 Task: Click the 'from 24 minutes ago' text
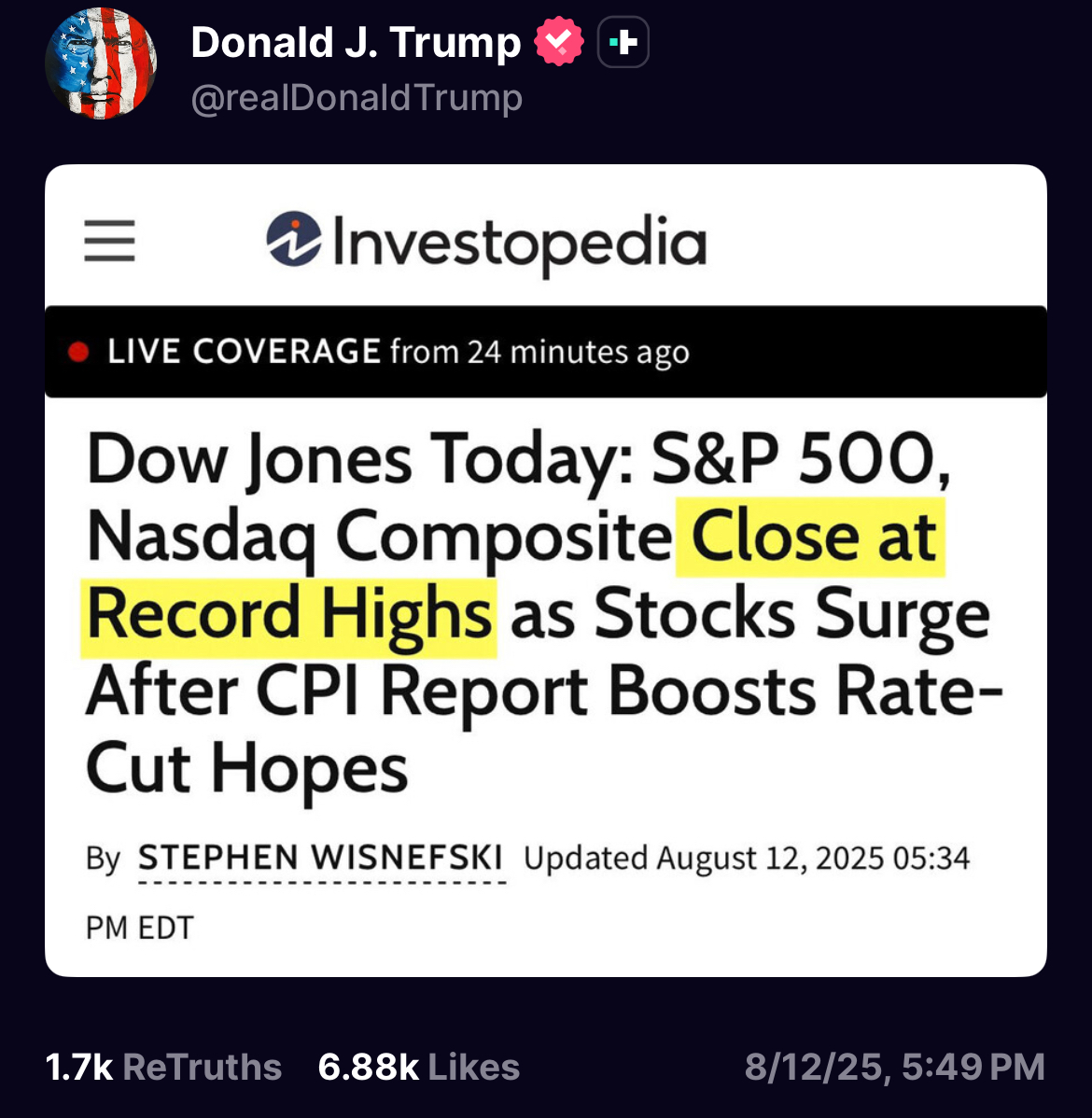coord(540,352)
